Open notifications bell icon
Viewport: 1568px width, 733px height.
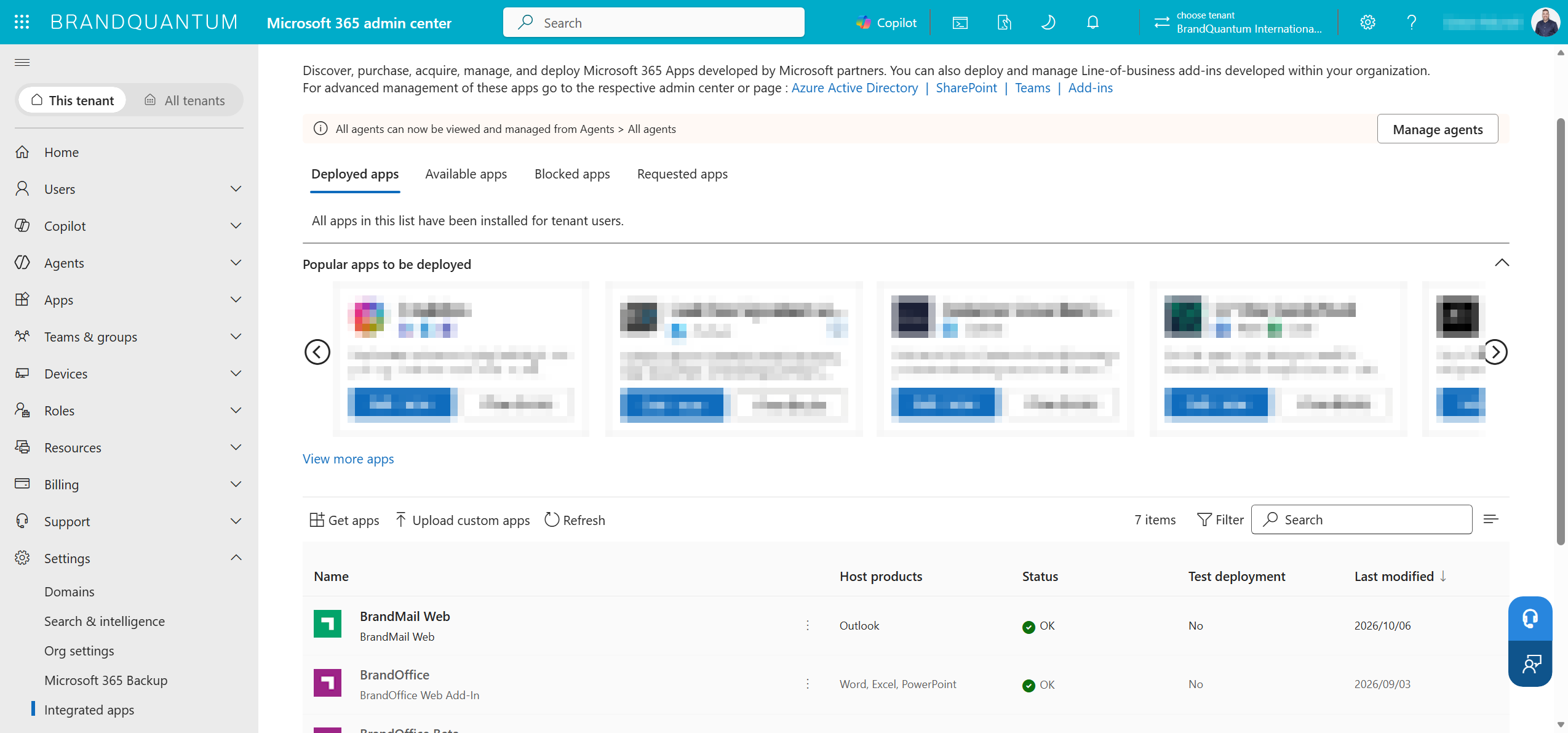(1092, 23)
